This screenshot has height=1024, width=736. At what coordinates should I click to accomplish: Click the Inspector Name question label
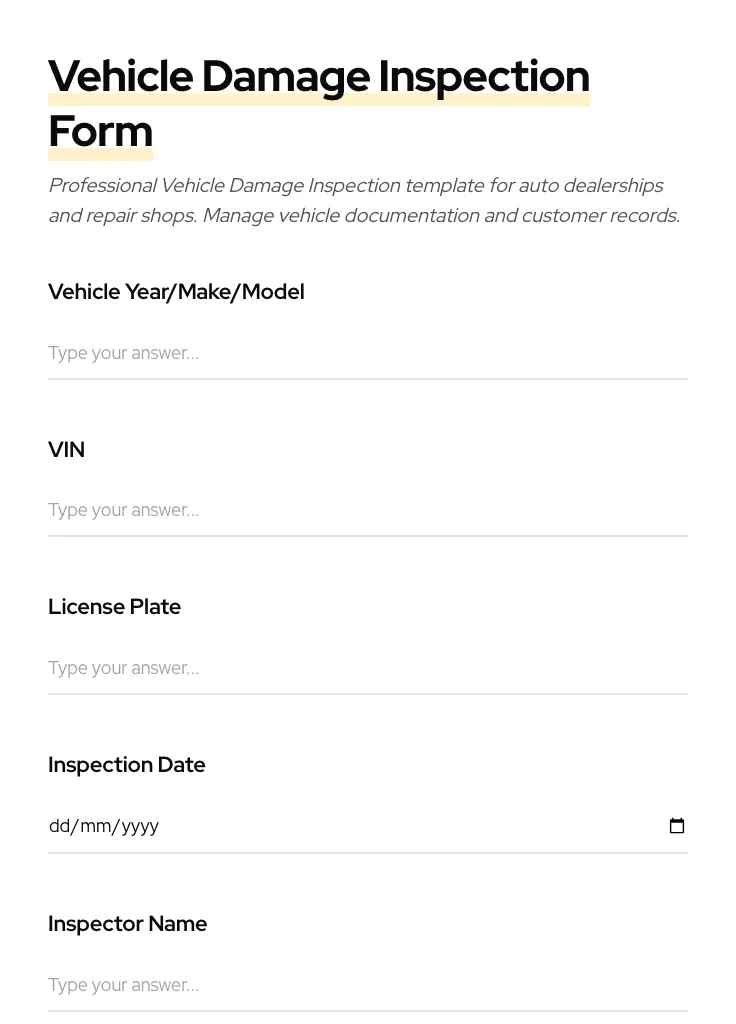tap(127, 923)
